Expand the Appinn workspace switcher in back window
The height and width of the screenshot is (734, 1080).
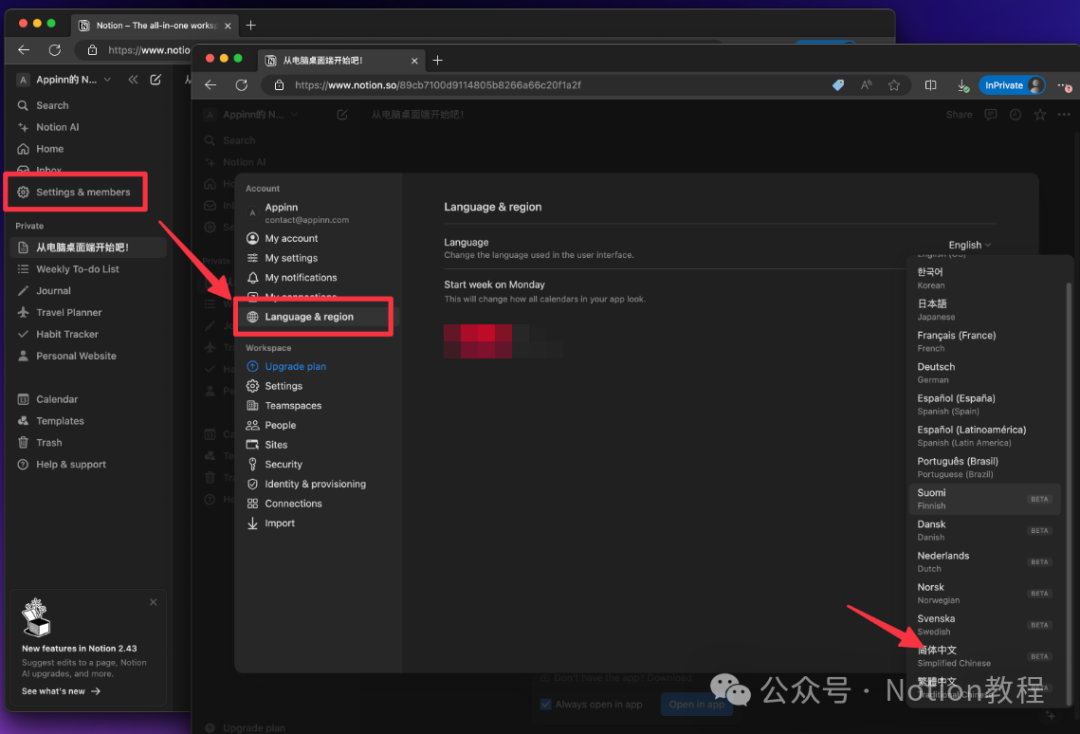click(64, 80)
